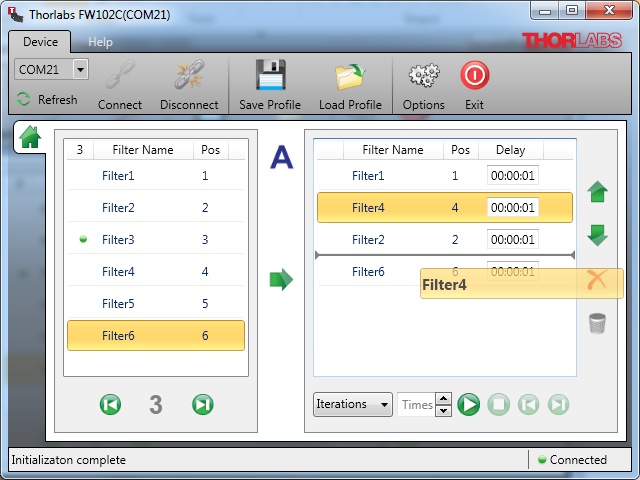Go to previous filter position in left panel

pos(110,404)
